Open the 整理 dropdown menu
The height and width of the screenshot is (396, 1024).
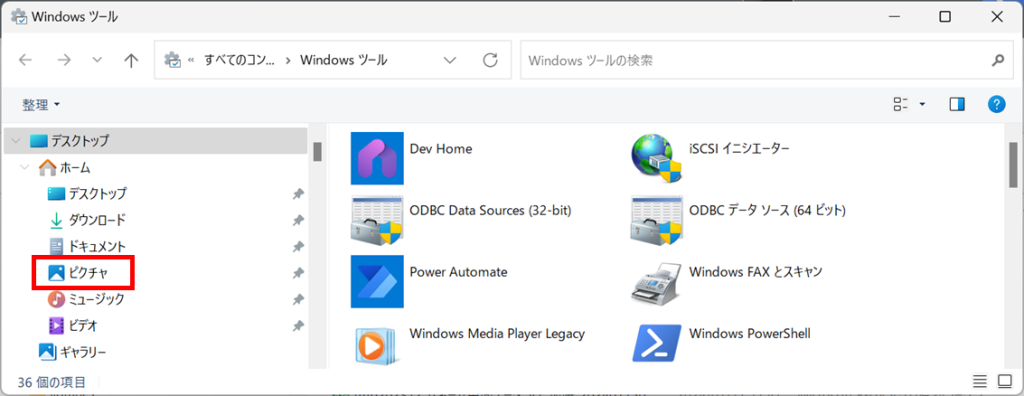click(x=41, y=105)
